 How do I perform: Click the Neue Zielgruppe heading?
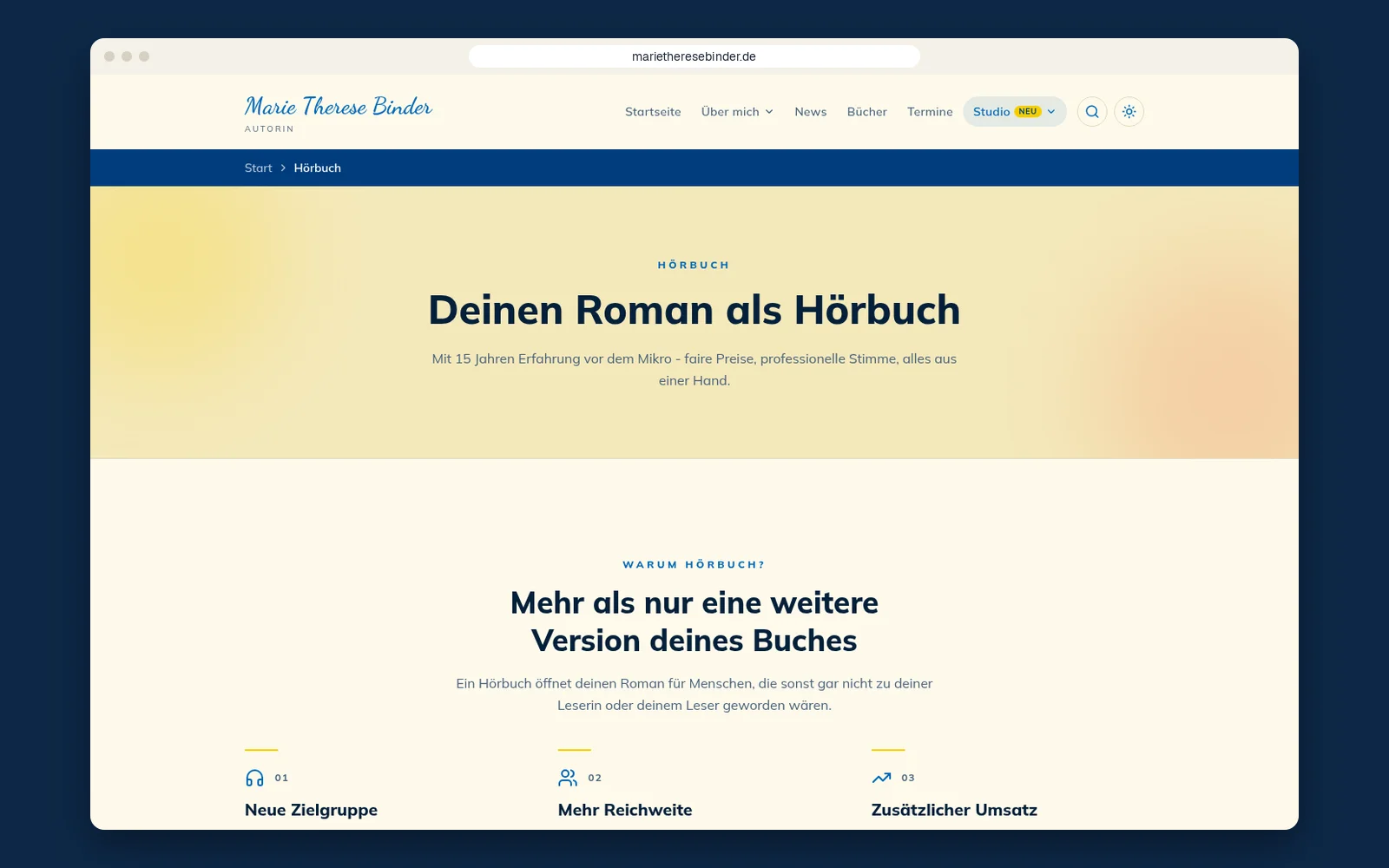point(311,810)
